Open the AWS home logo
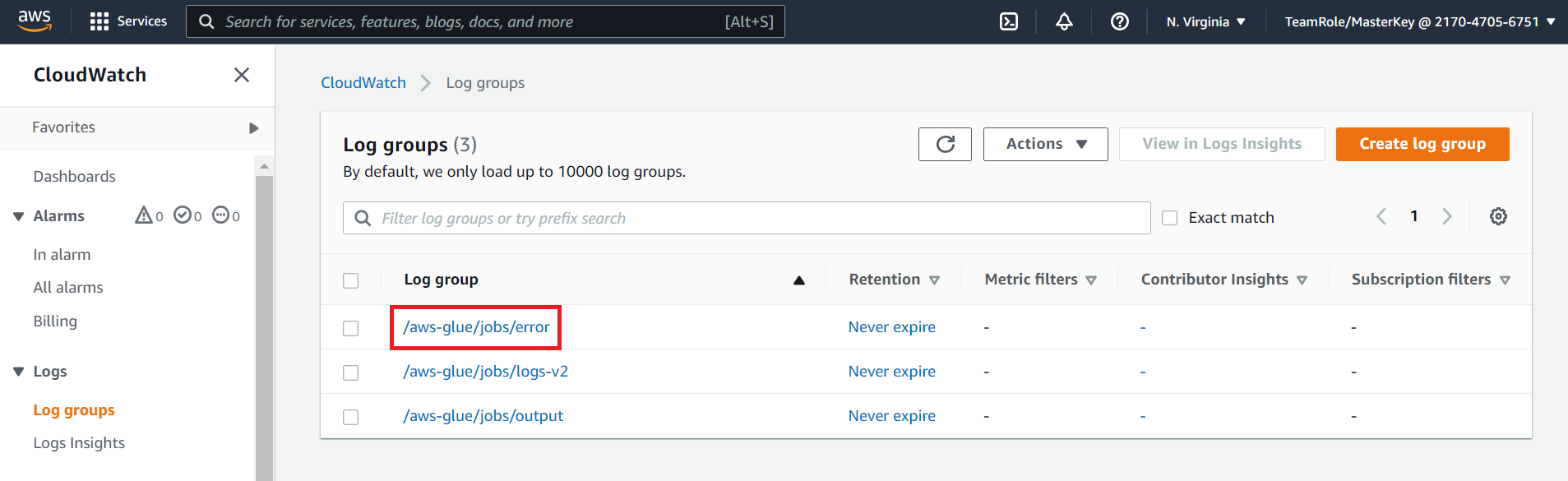The width and height of the screenshot is (1568, 481). coord(35,21)
